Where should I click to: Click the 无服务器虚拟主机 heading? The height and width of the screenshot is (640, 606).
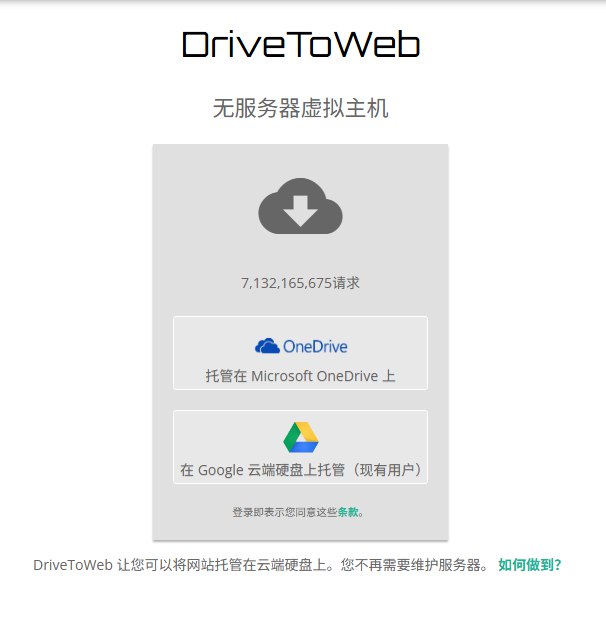[x=301, y=109]
